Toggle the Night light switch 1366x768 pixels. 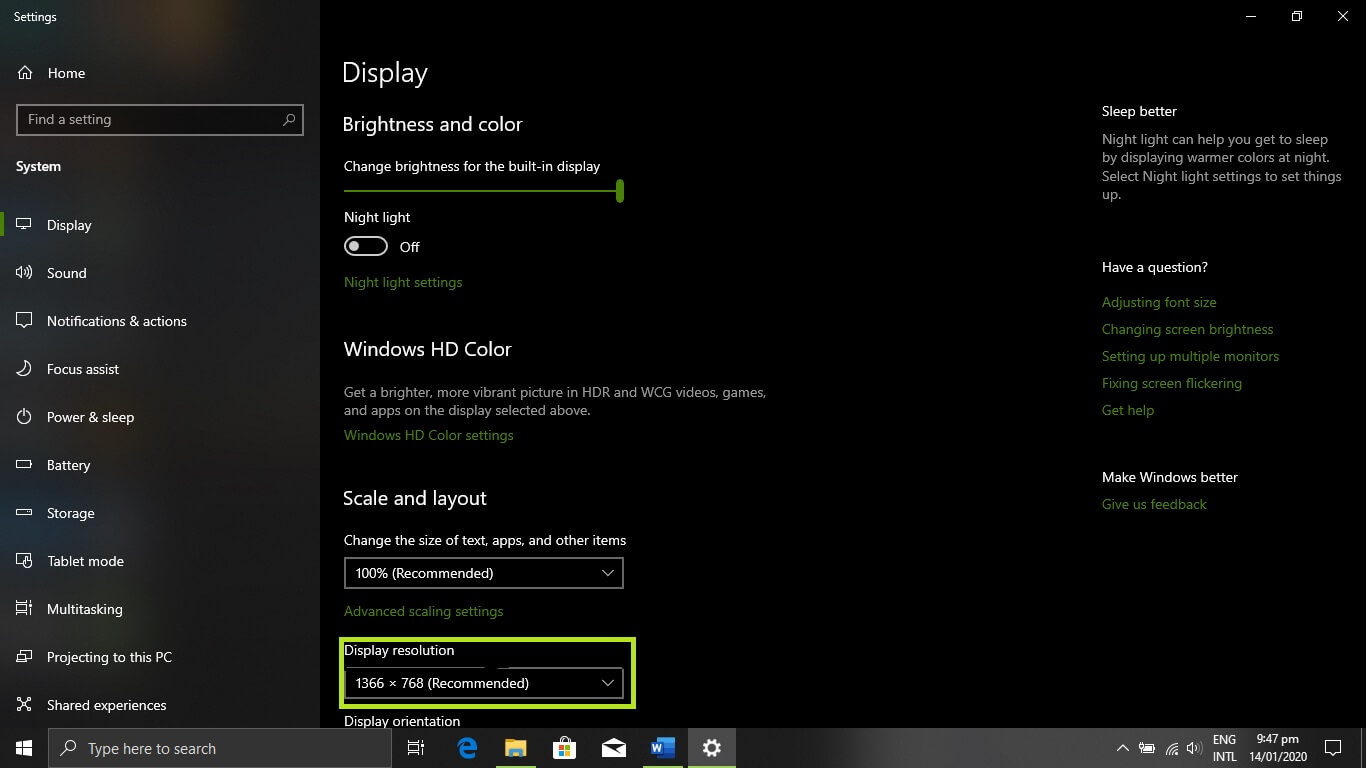click(x=366, y=247)
